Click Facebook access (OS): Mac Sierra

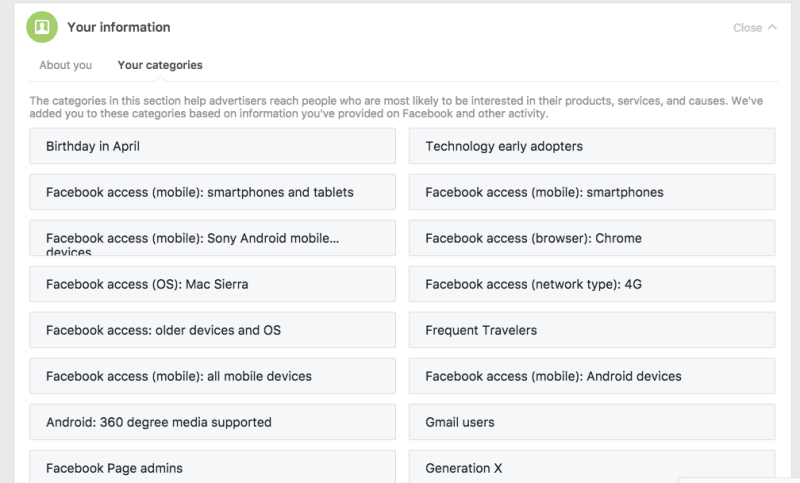[212, 284]
